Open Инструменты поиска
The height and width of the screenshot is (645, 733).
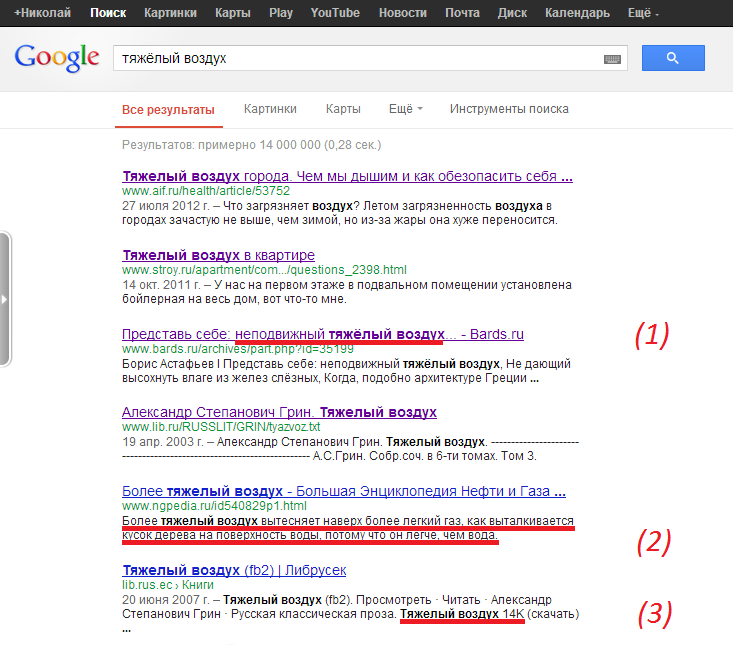[509, 109]
